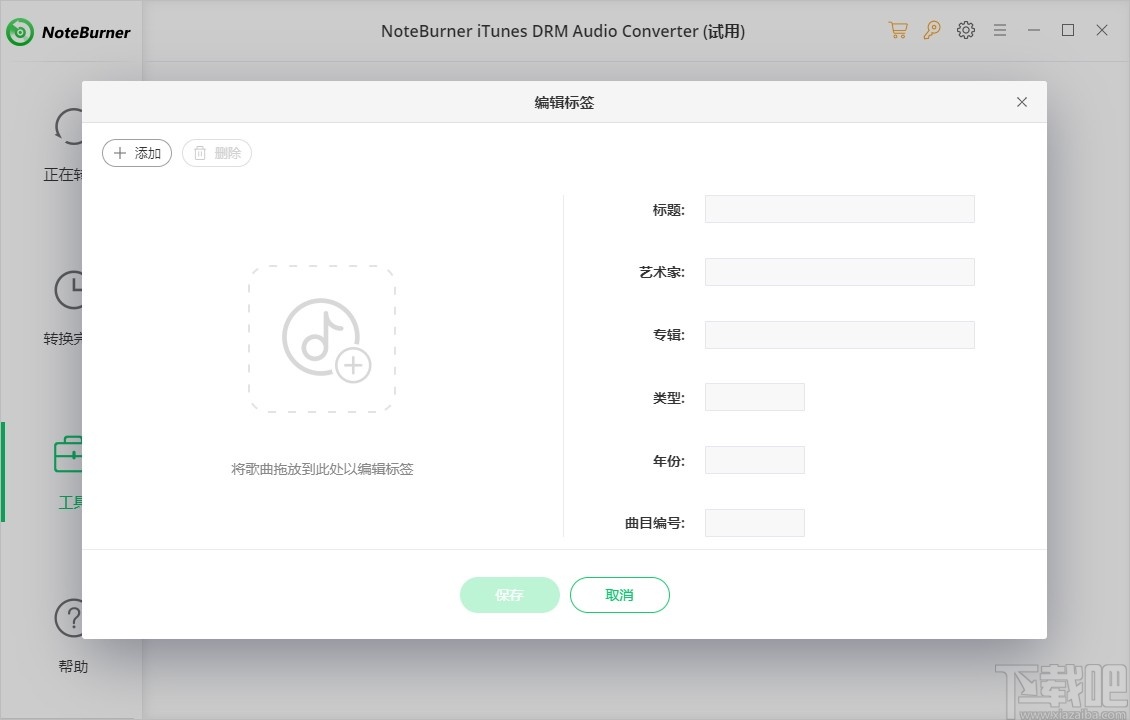1130x720 pixels.
Task: Click the 添加 (Add) button
Action: point(136,152)
